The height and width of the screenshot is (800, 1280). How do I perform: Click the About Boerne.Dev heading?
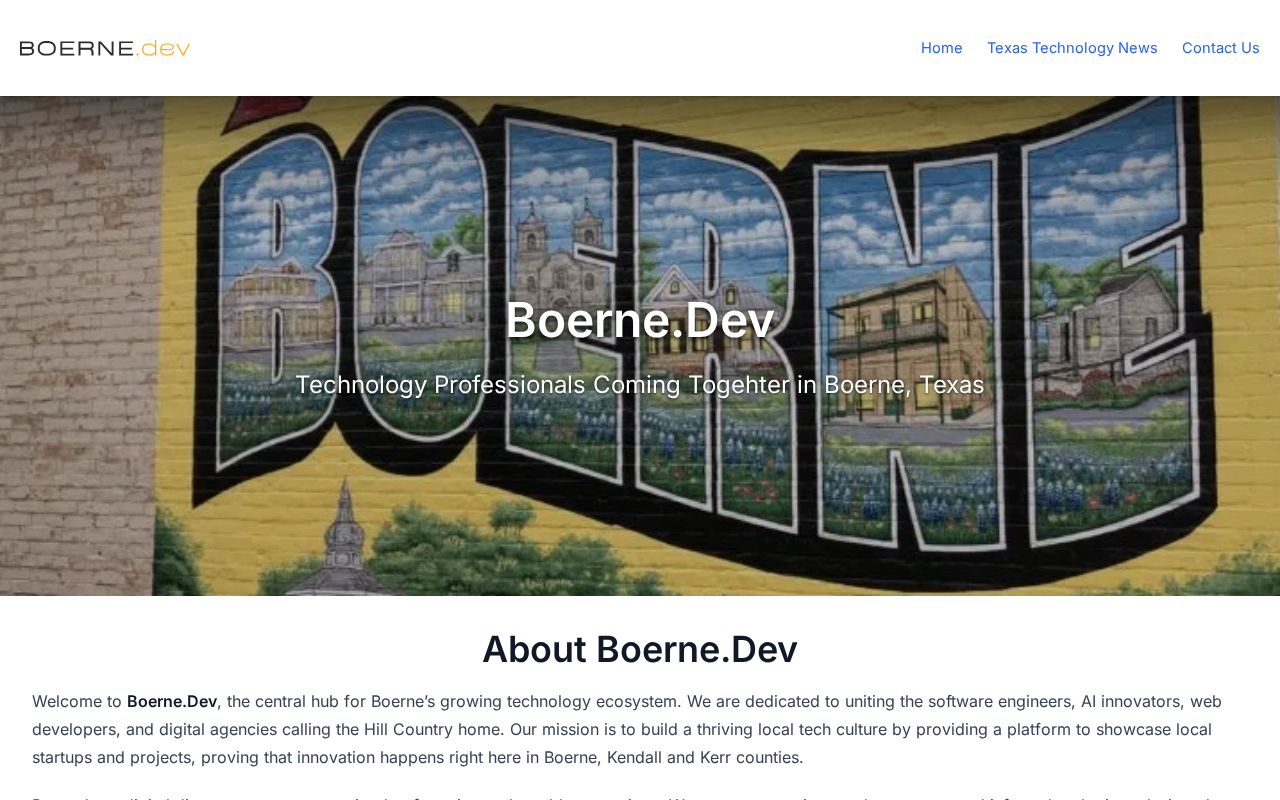(640, 649)
